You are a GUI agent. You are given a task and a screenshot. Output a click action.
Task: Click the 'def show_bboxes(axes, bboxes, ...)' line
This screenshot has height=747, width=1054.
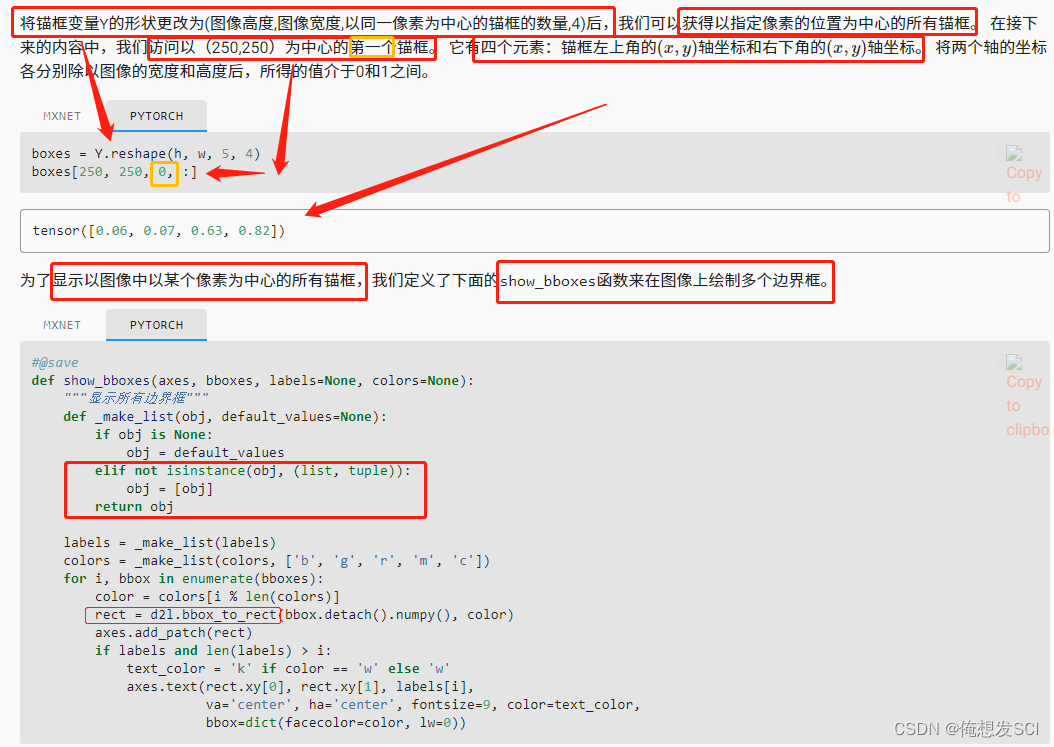coord(252,381)
